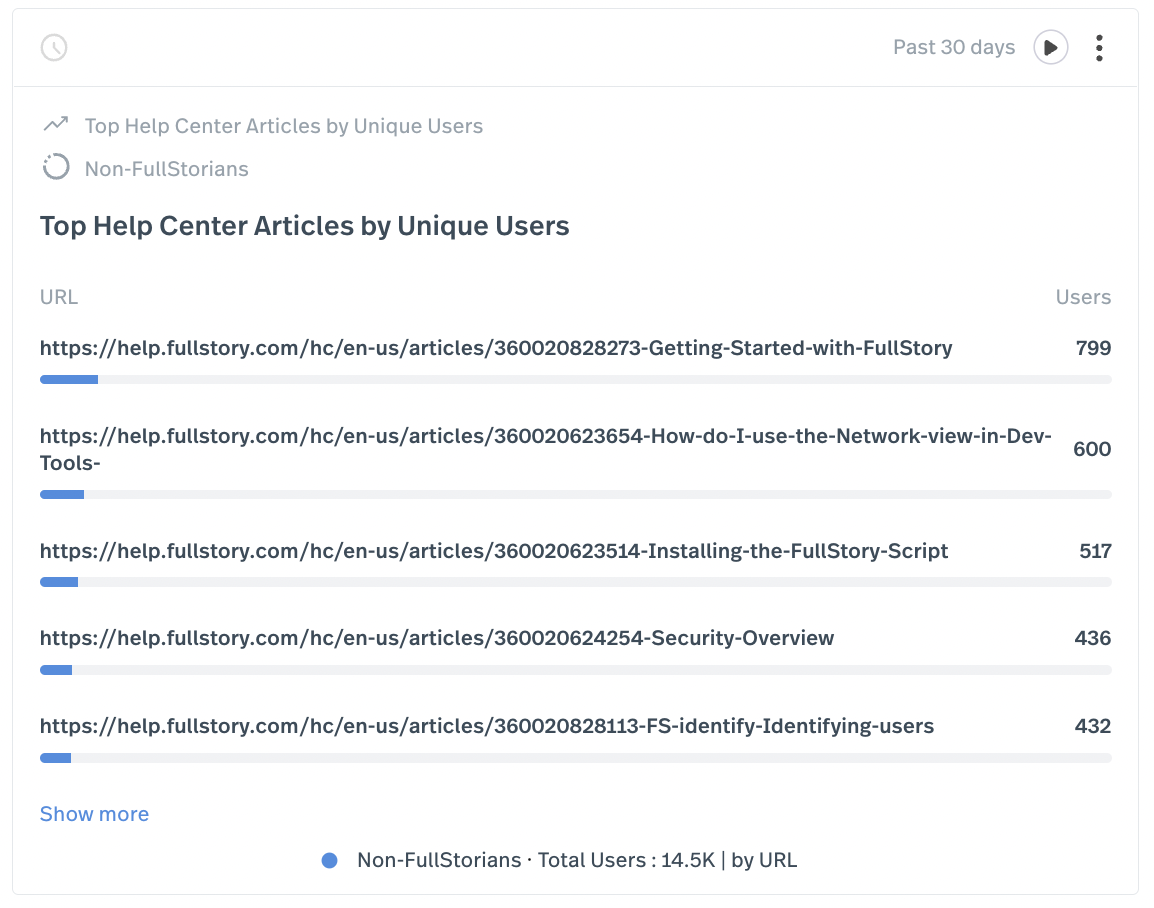Viewport: 1154px width, 908px height.
Task: Click the bar under Security-Overview row
Action: click(x=575, y=670)
